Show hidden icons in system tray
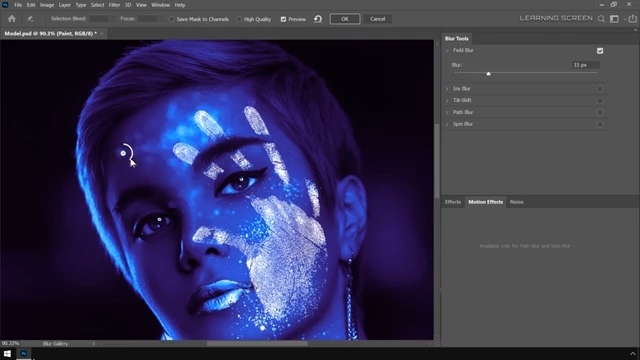 click(x=633, y=353)
